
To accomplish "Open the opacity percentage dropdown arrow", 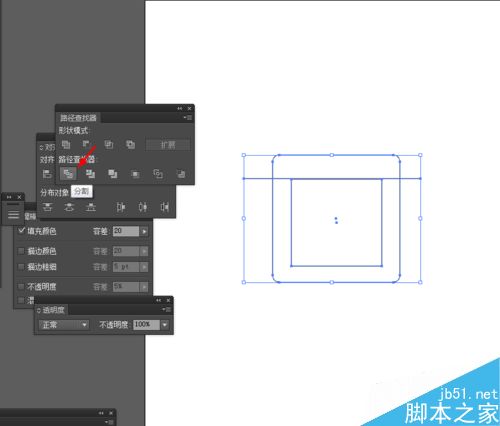I will 165,325.
